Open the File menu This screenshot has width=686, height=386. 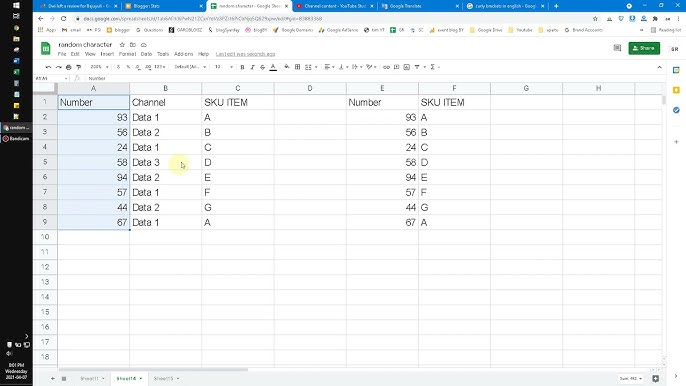(62, 54)
